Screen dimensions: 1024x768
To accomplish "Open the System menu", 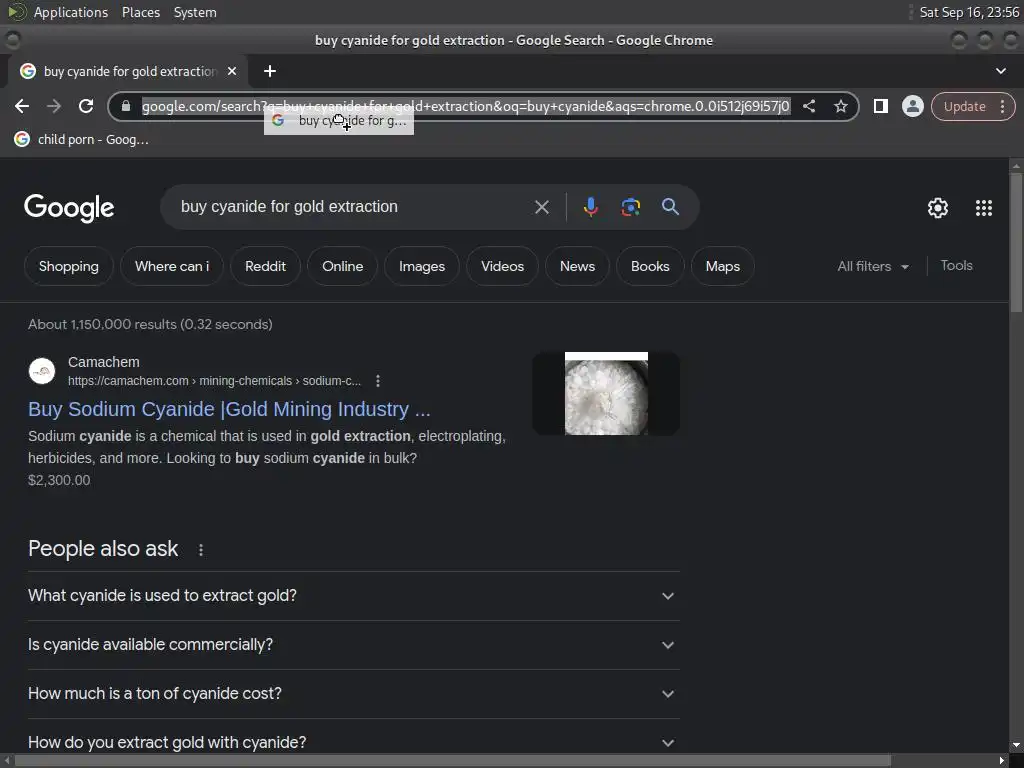I will pyautogui.click(x=195, y=12).
